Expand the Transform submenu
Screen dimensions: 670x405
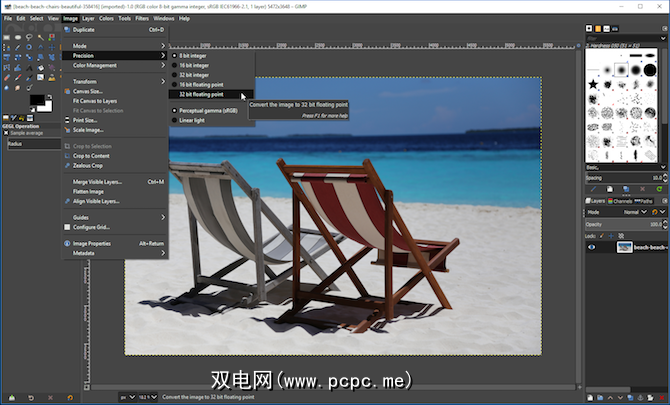coord(85,81)
